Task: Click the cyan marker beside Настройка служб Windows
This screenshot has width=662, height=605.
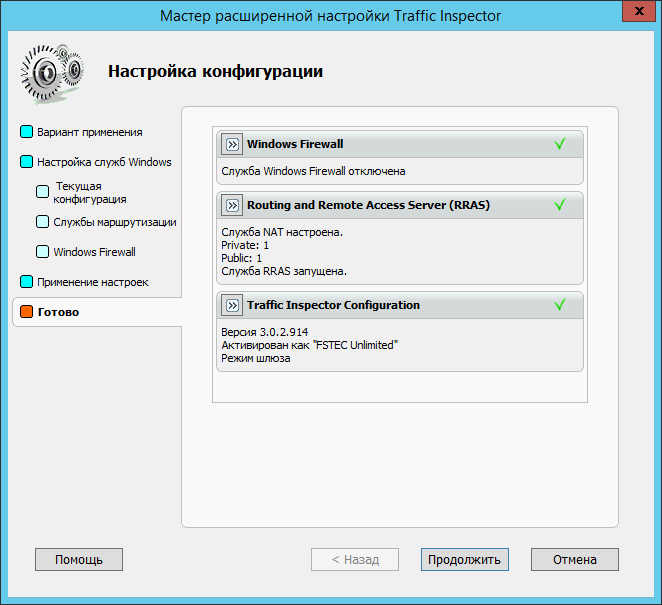Action: [26, 162]
